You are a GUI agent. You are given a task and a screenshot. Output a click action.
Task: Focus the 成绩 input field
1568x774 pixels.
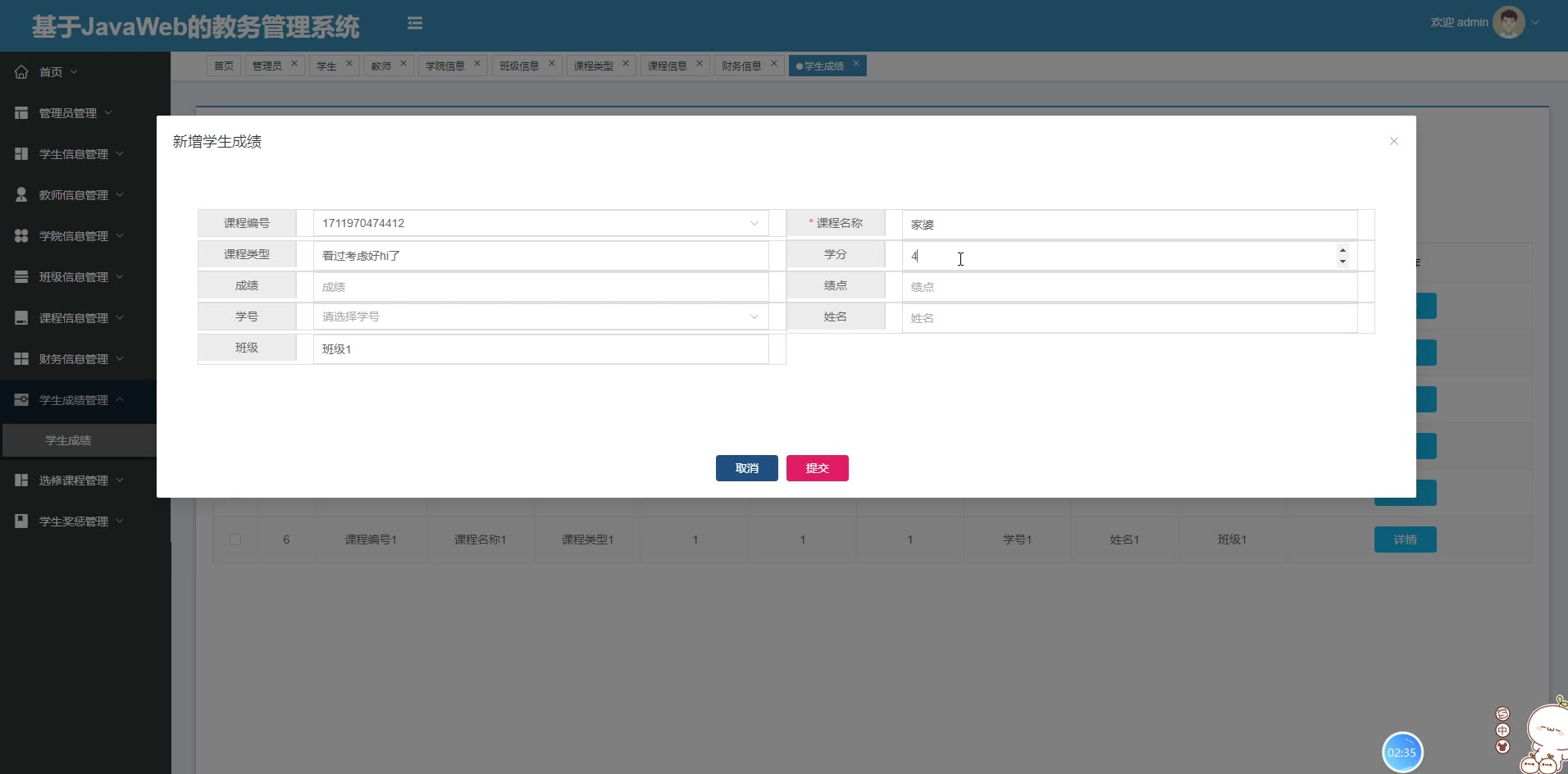(x=541, y=286)
